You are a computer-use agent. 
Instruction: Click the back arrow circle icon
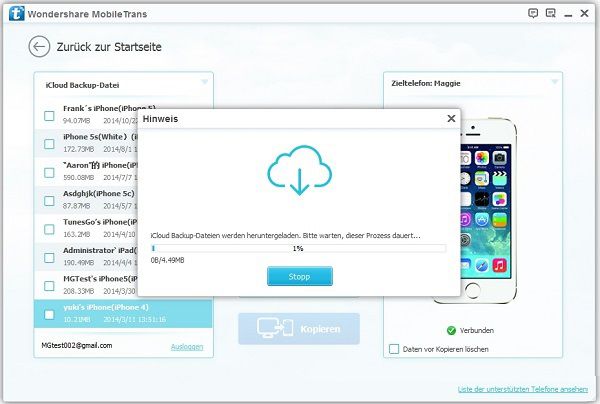[39, 47]
